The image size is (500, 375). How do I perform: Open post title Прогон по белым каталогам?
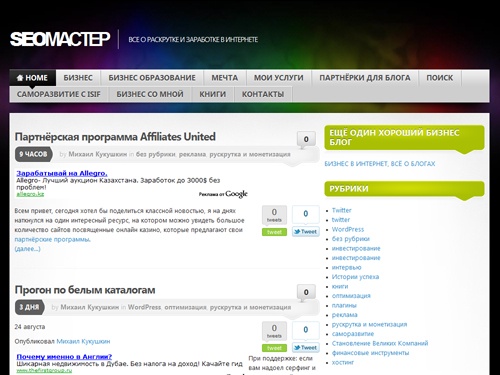click(85, 290)
